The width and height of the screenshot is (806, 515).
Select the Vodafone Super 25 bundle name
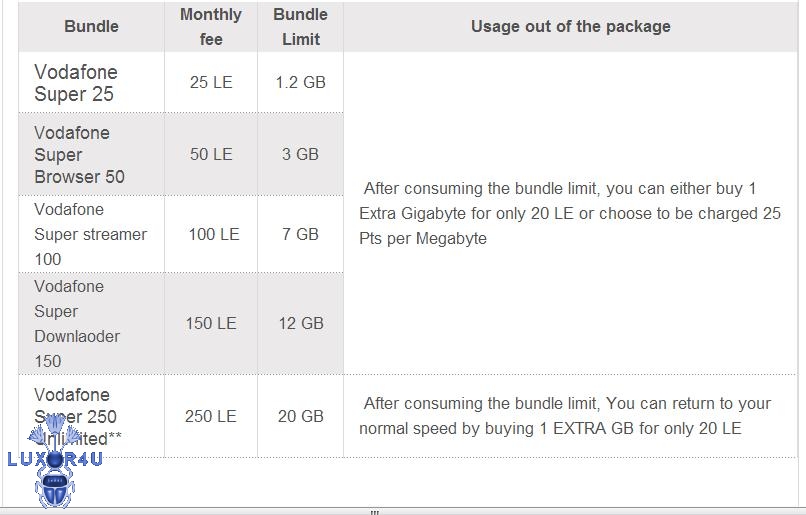pyautogui.click(x=76, y=83)
